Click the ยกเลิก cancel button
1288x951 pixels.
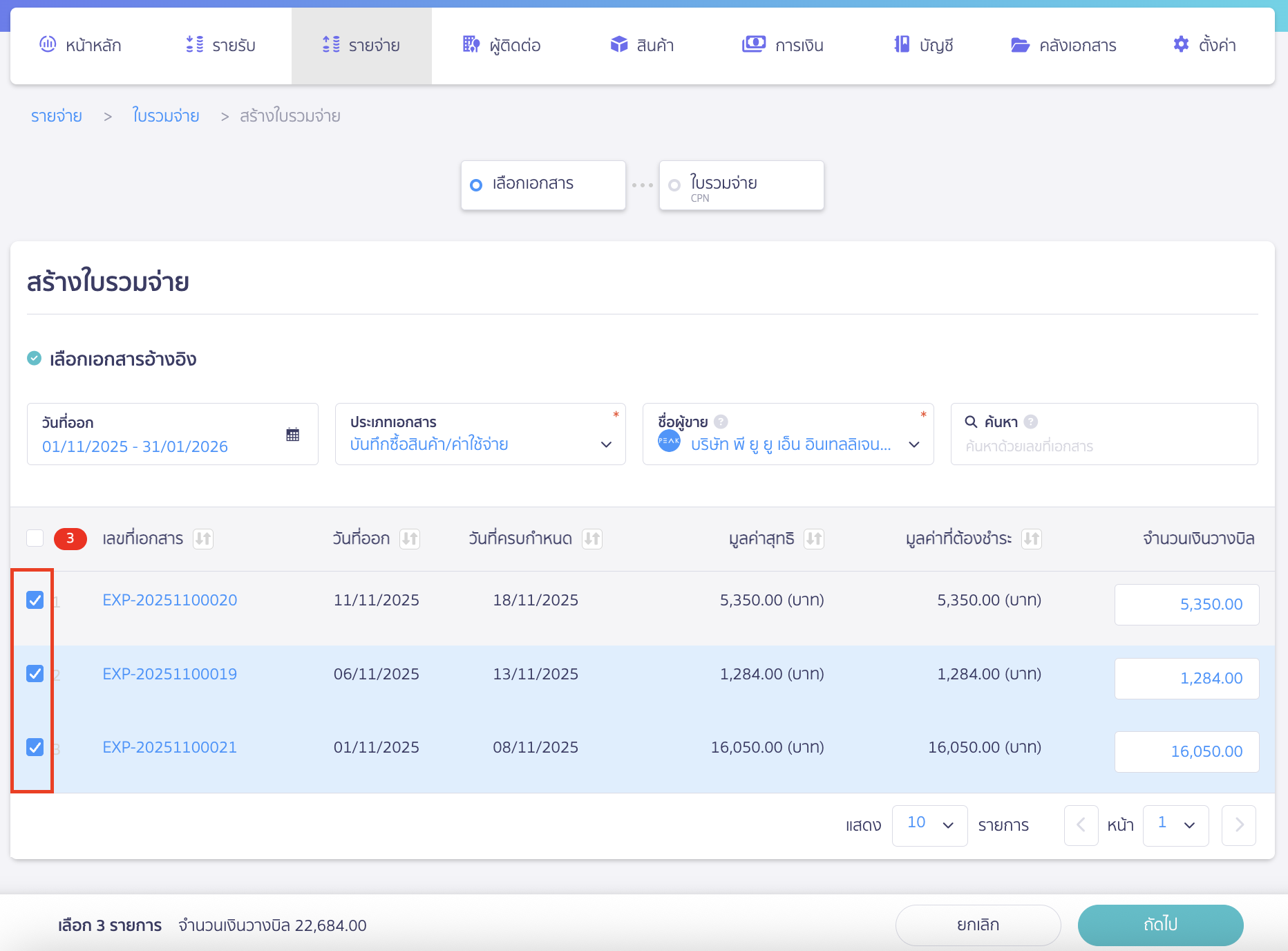pos(978,925)
